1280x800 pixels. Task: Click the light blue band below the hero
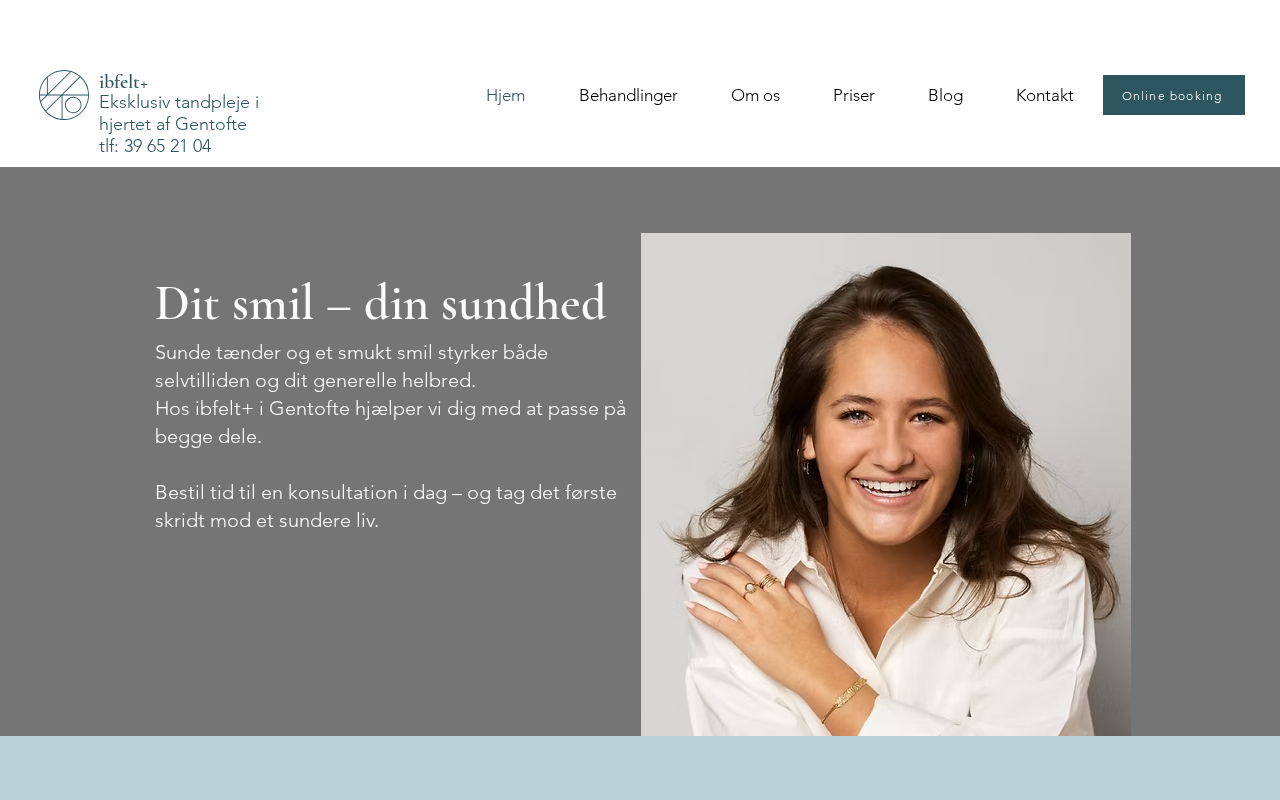tap(640, 768)
